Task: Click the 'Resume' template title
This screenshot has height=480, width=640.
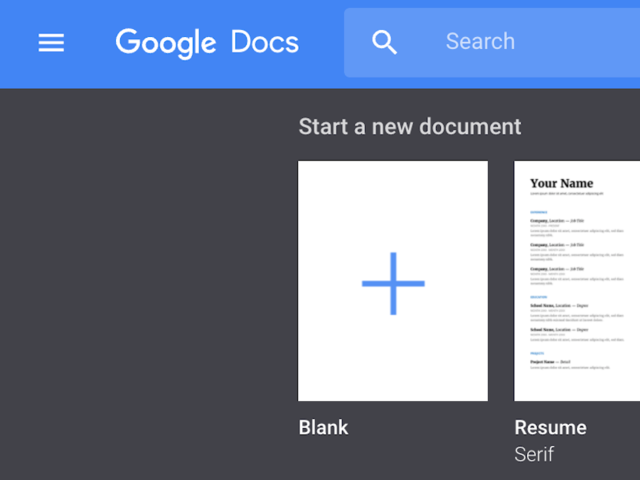Action: point(550,428)
